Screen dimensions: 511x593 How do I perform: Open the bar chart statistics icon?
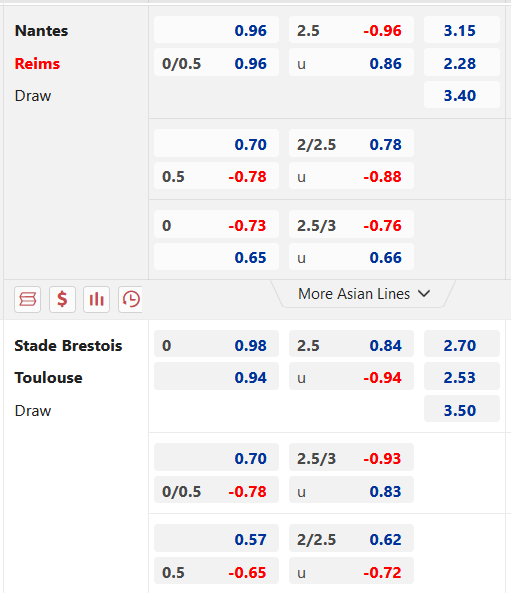96,299
